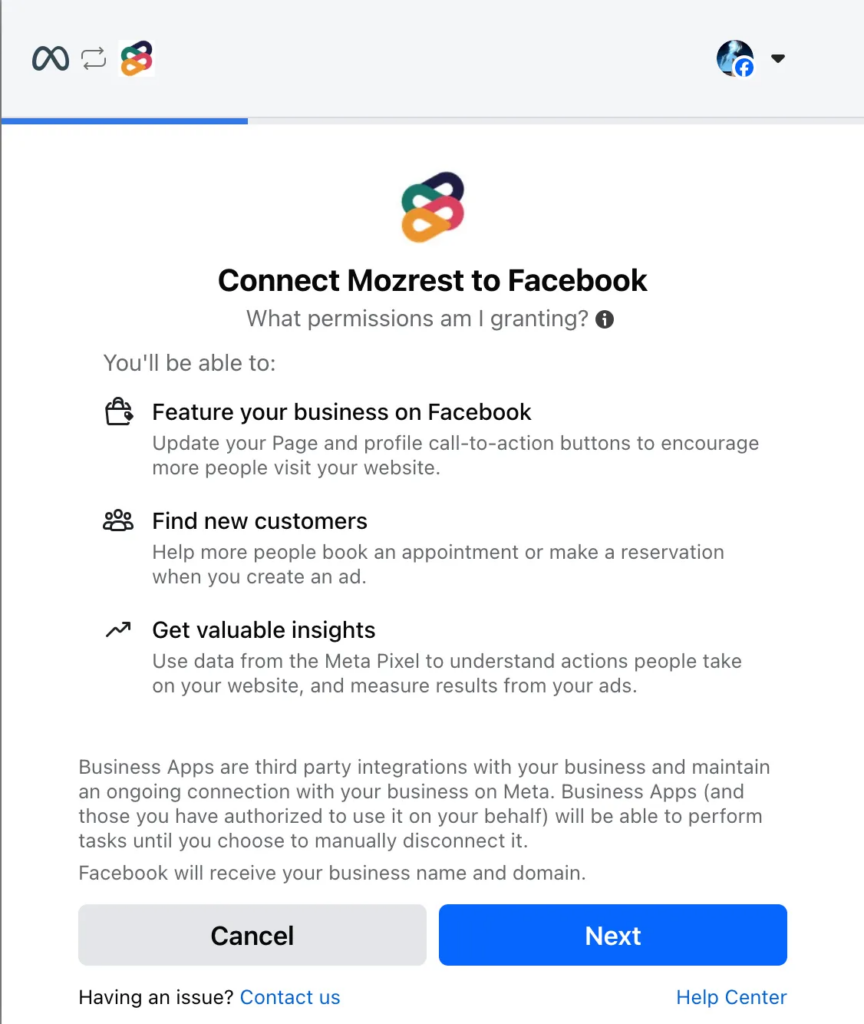Click the sync arrows icon in header
The height and width of the screenshot is (1024, 864).
(x=93, y=58)
